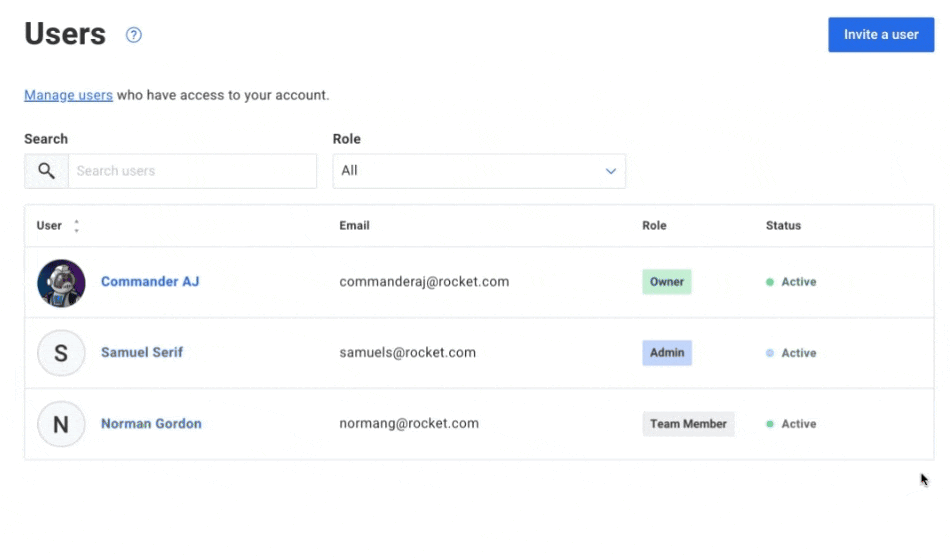Sort table by User column arrows

[77, 226]
